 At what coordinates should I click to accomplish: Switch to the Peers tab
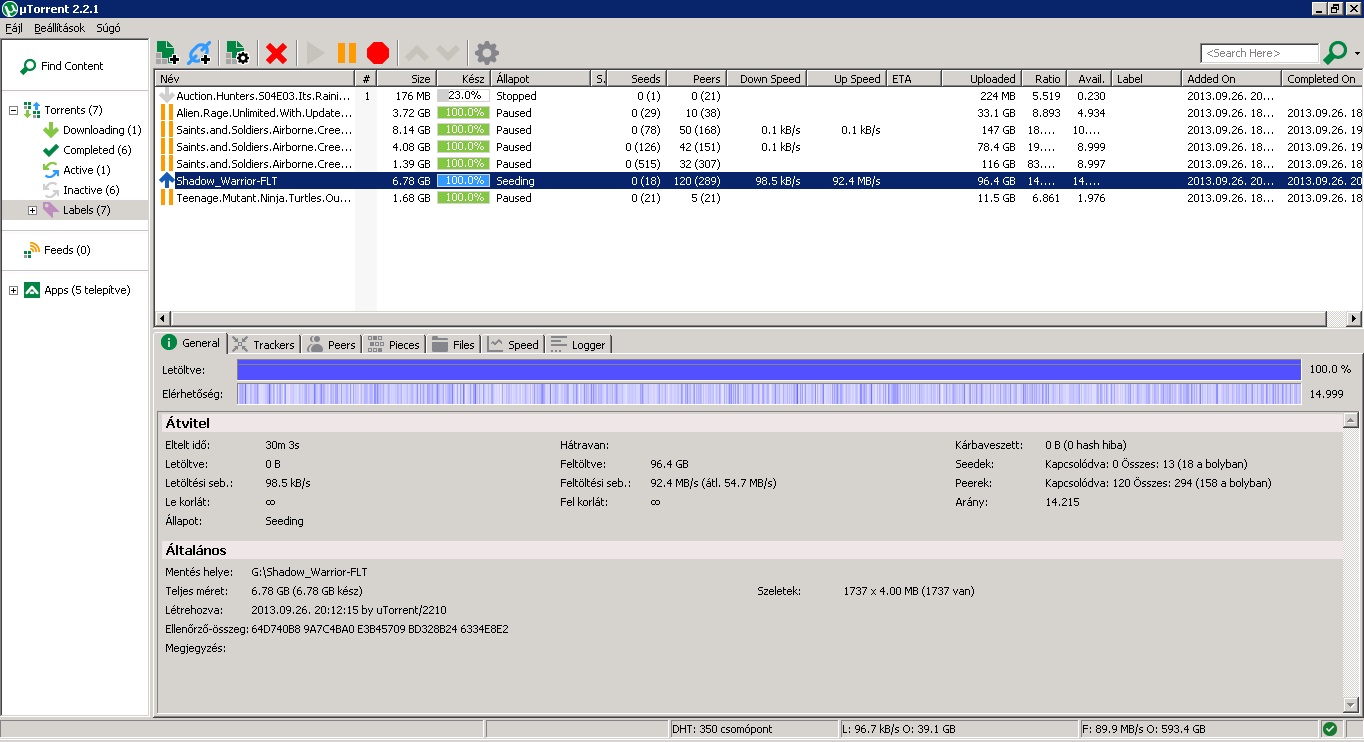point(331,344)
